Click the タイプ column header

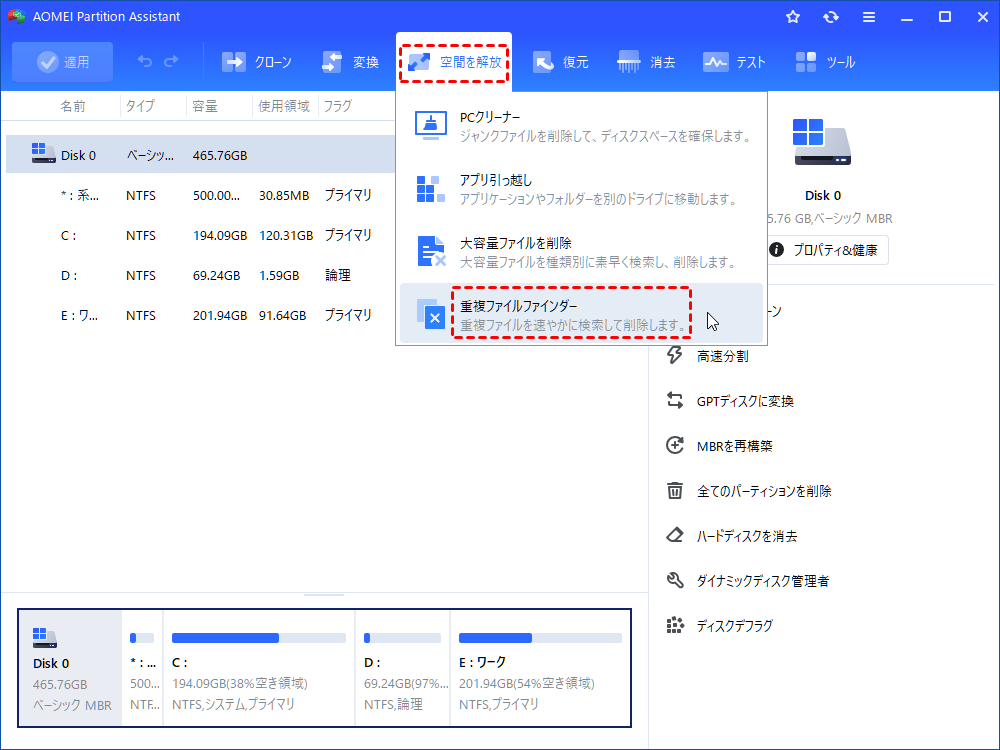pos(140,106)
